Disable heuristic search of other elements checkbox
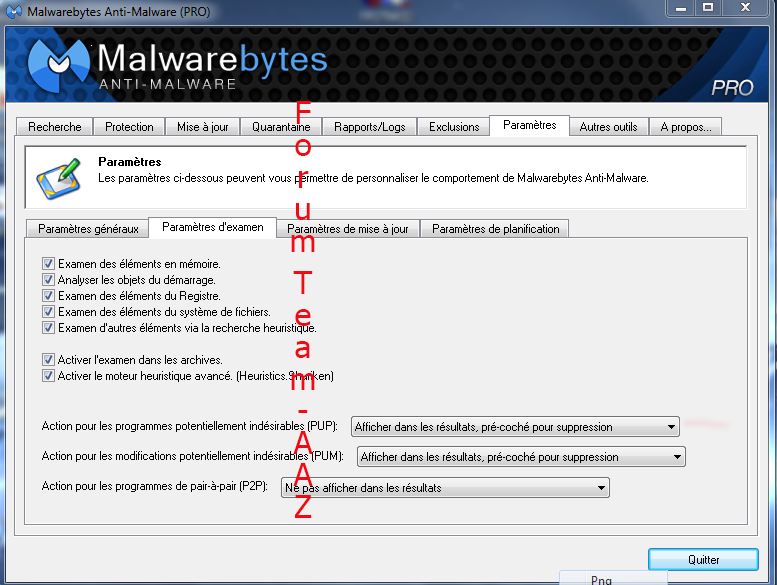Screen dimensions: 777x585 coord(48,327)
